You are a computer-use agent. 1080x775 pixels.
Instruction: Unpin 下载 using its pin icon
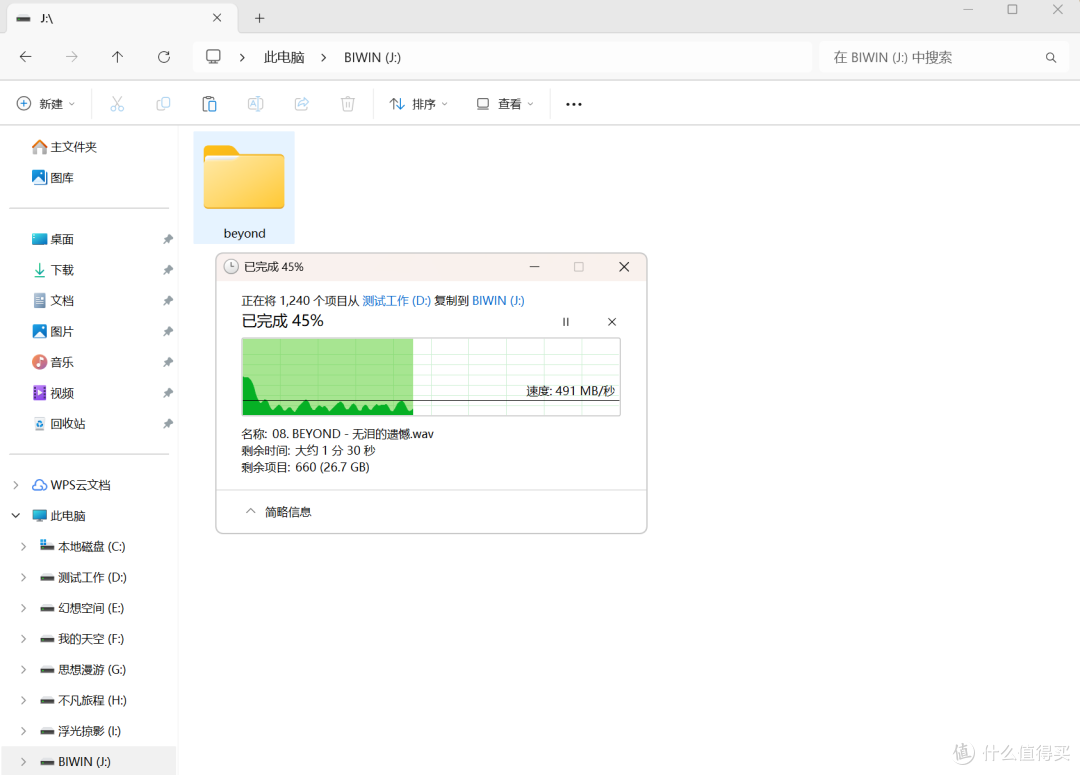(167, 270)
